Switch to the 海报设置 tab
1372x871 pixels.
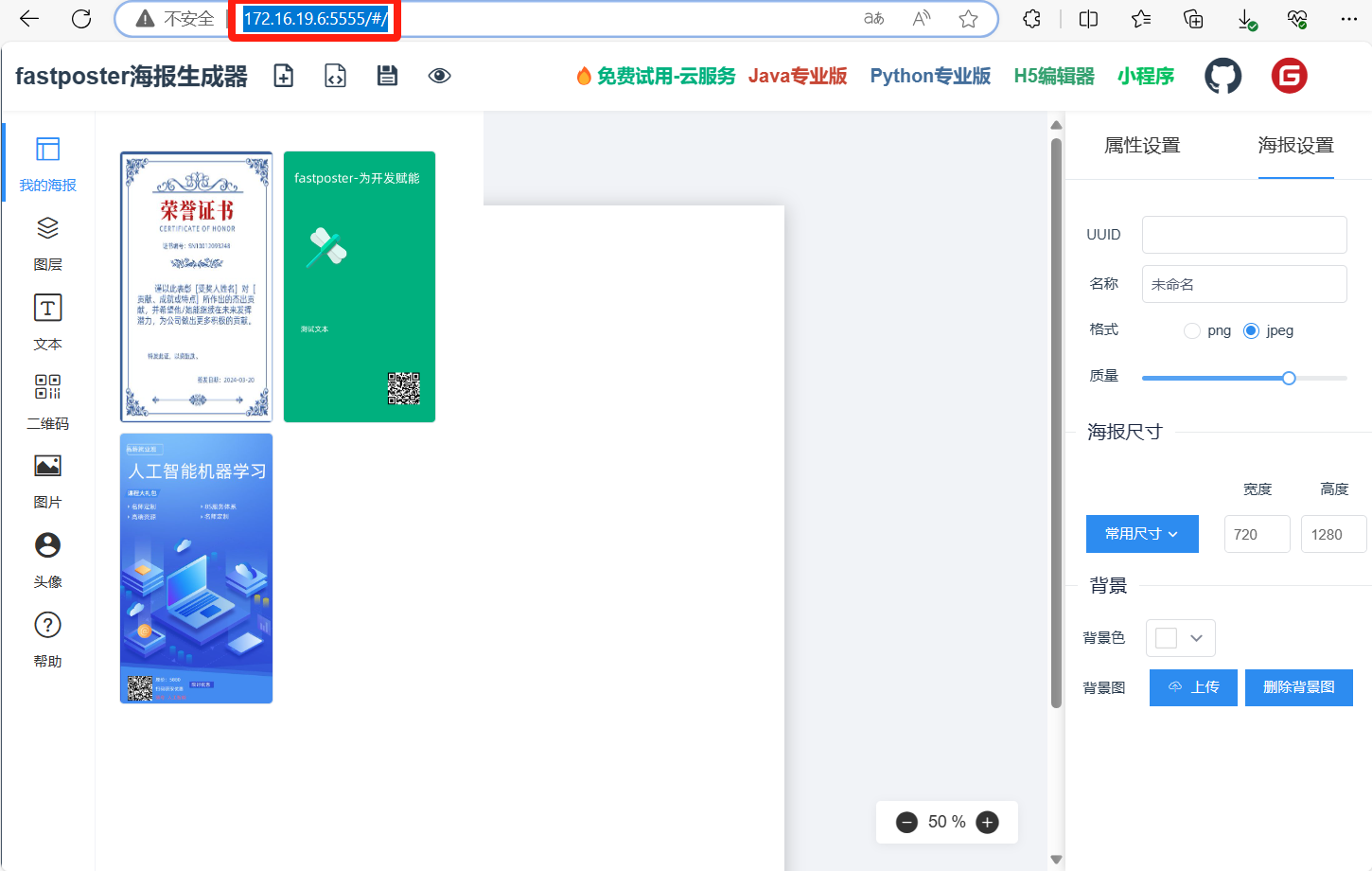click(x=1295, y=146)
